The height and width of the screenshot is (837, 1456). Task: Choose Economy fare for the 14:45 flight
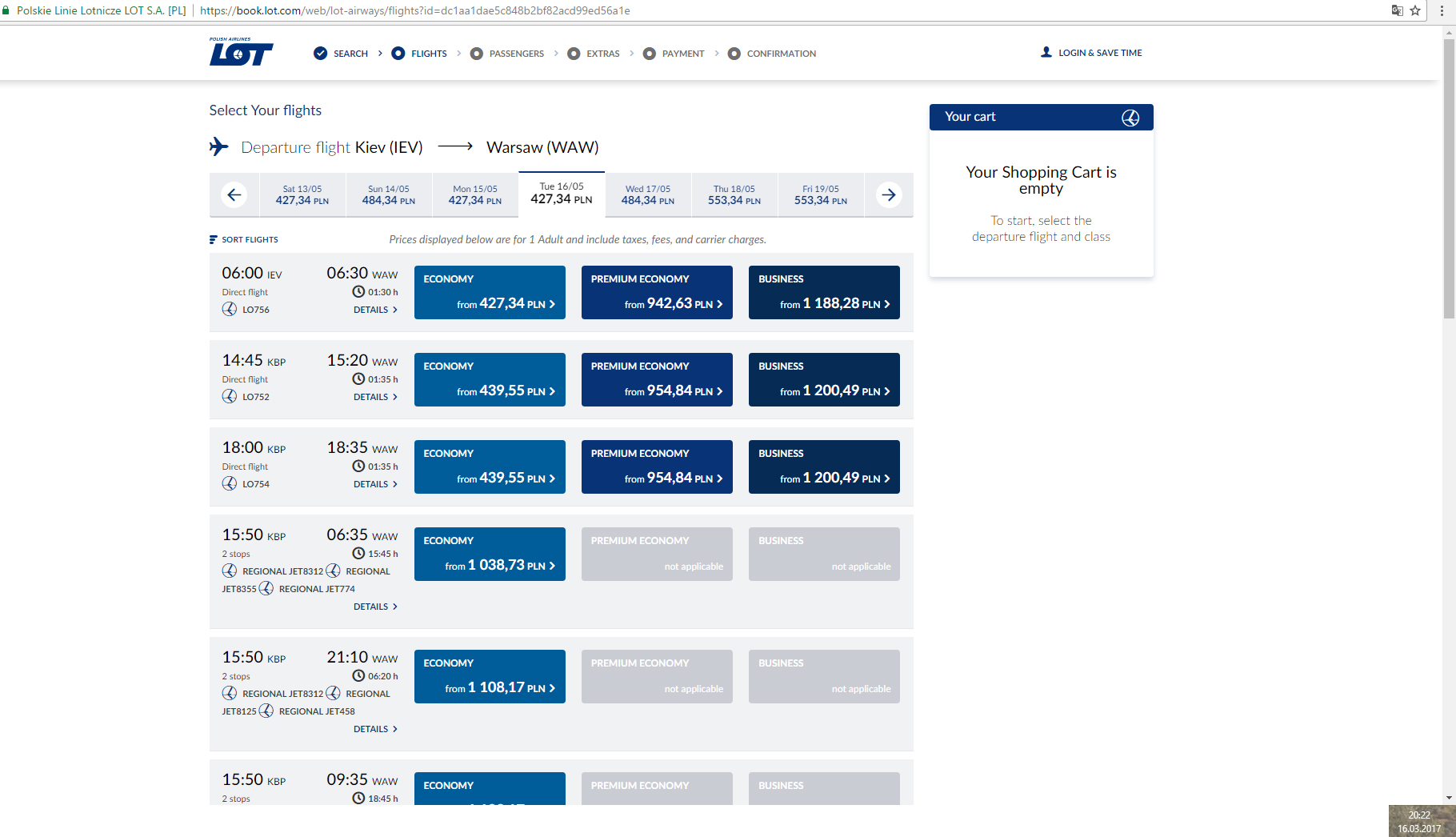490,379
